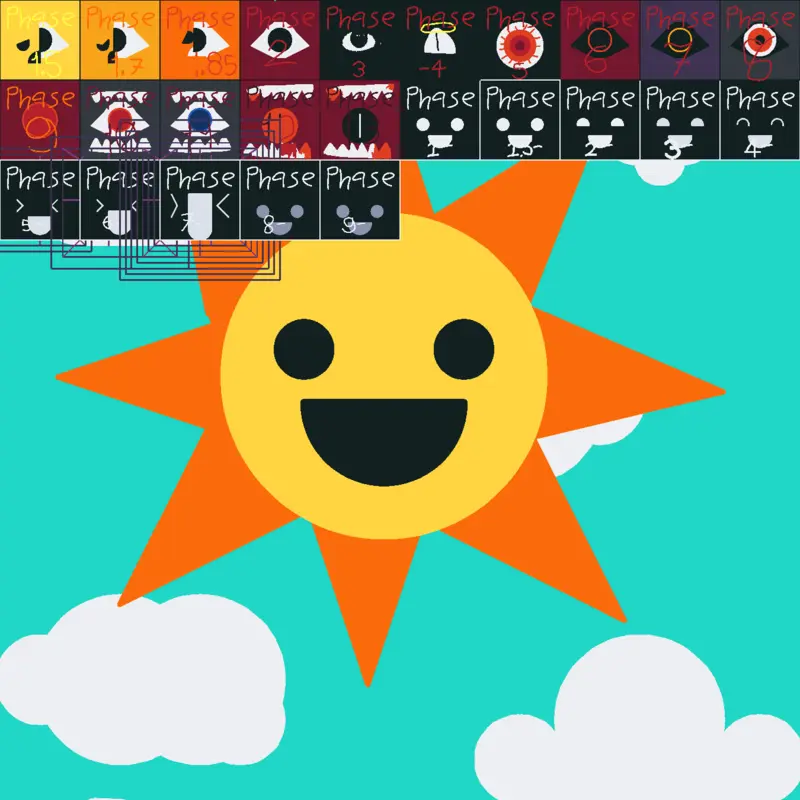Choose the Phase 1.7 thumbnail
This screenshot has width=800, height=800.
point(120,40)
